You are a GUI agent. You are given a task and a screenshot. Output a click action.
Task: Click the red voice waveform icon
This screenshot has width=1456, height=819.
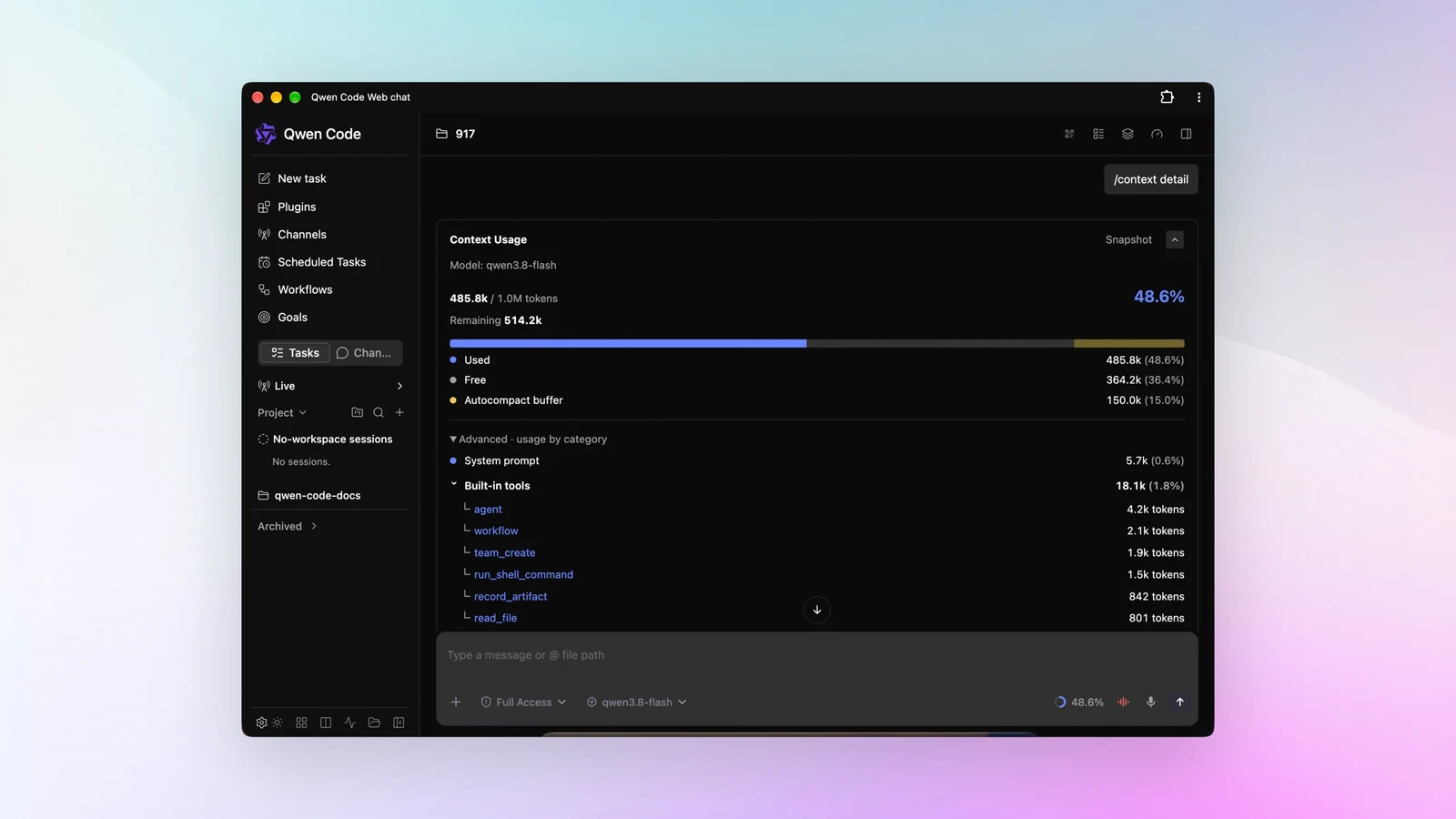click(1124, 702)
